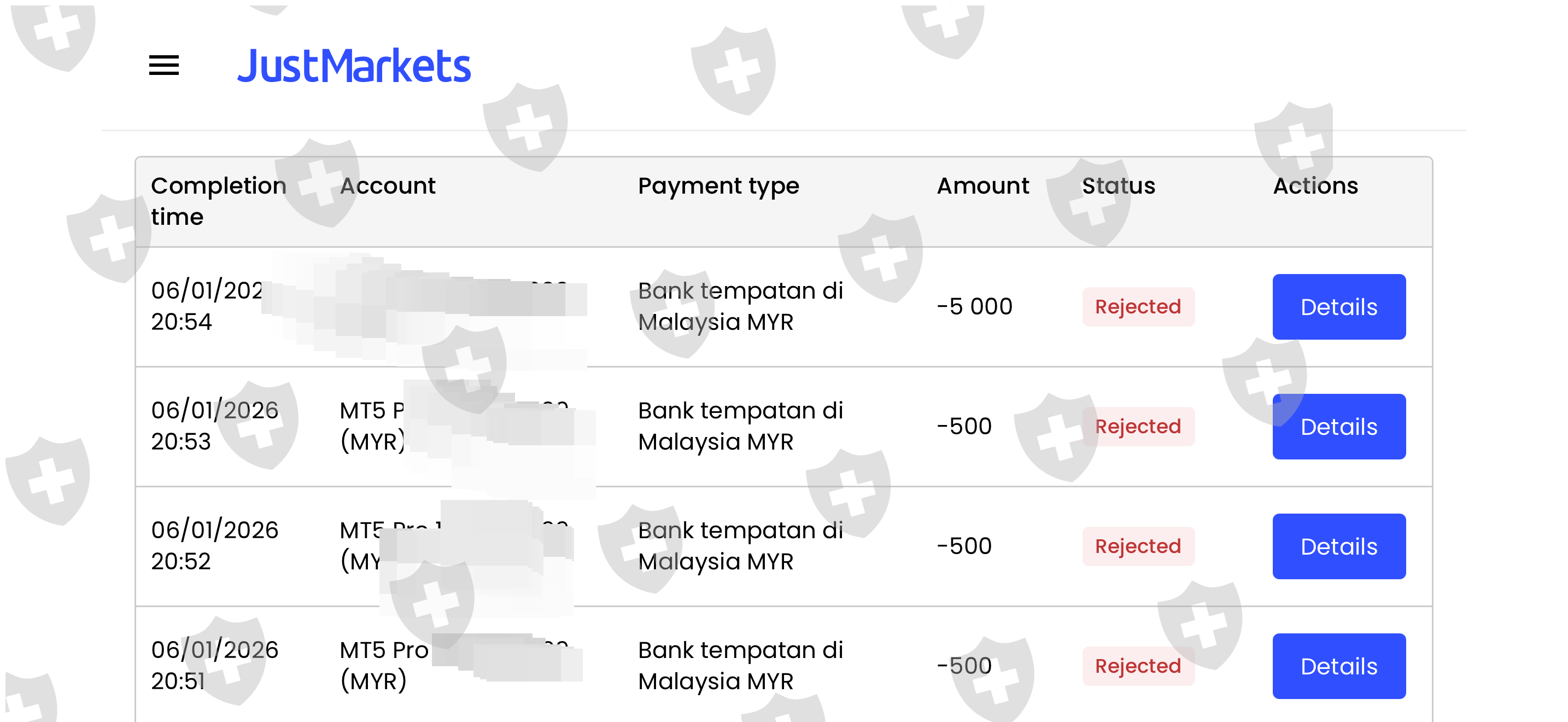This screenshot has height=722, width=1568.
Task: Open the hamburger menu icon
Action: click(x=163, y=65)
